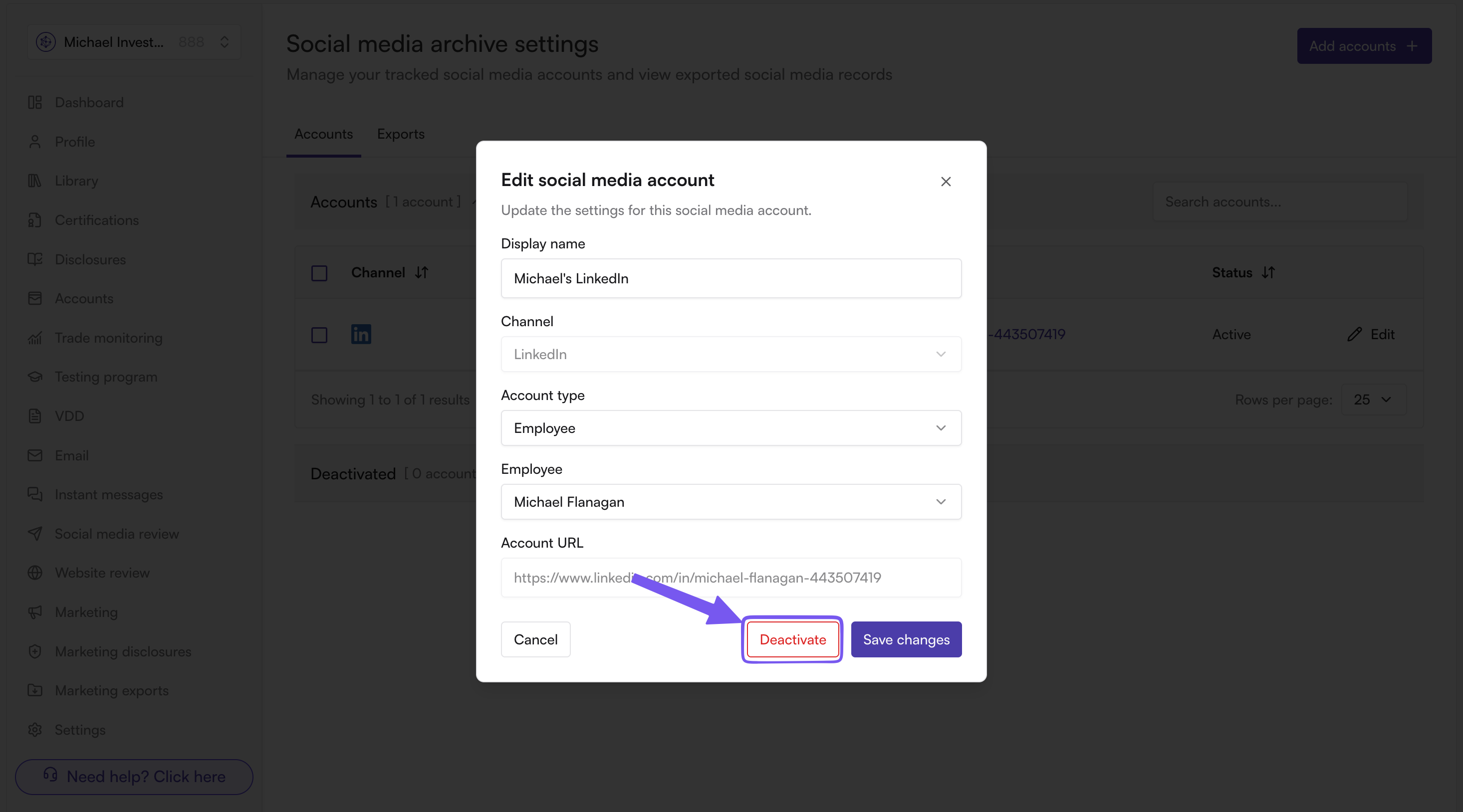Image resolution: width=1463 pixels, height=812 pixels.
Task: Open the Employee Michael Flanagan dropdown
Action: (x=731, y=502)
